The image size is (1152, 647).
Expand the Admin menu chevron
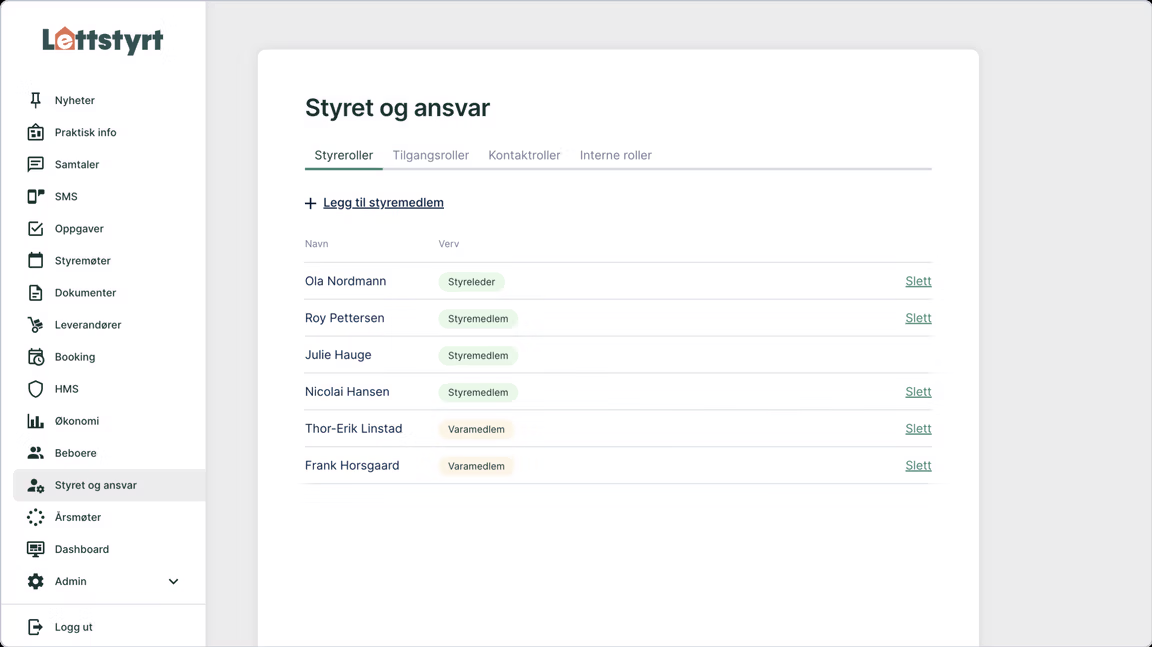click(x=173, y=581)
